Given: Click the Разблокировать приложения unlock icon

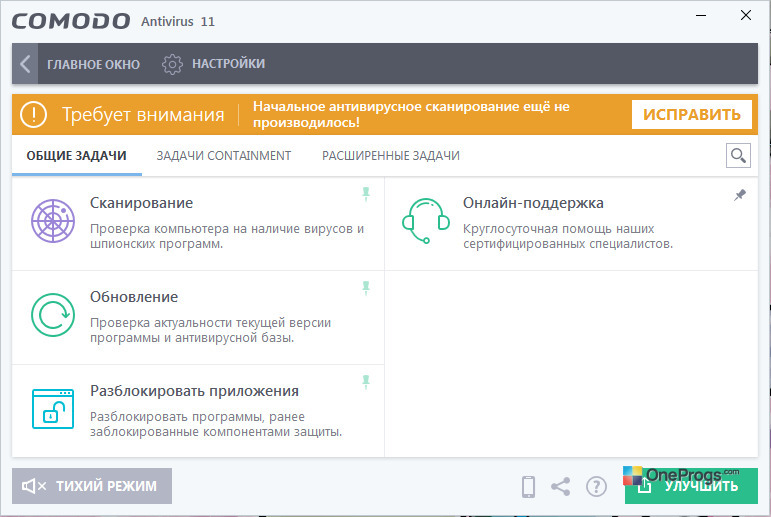Looking at the screenshot, I should click(x=53, y=409).
